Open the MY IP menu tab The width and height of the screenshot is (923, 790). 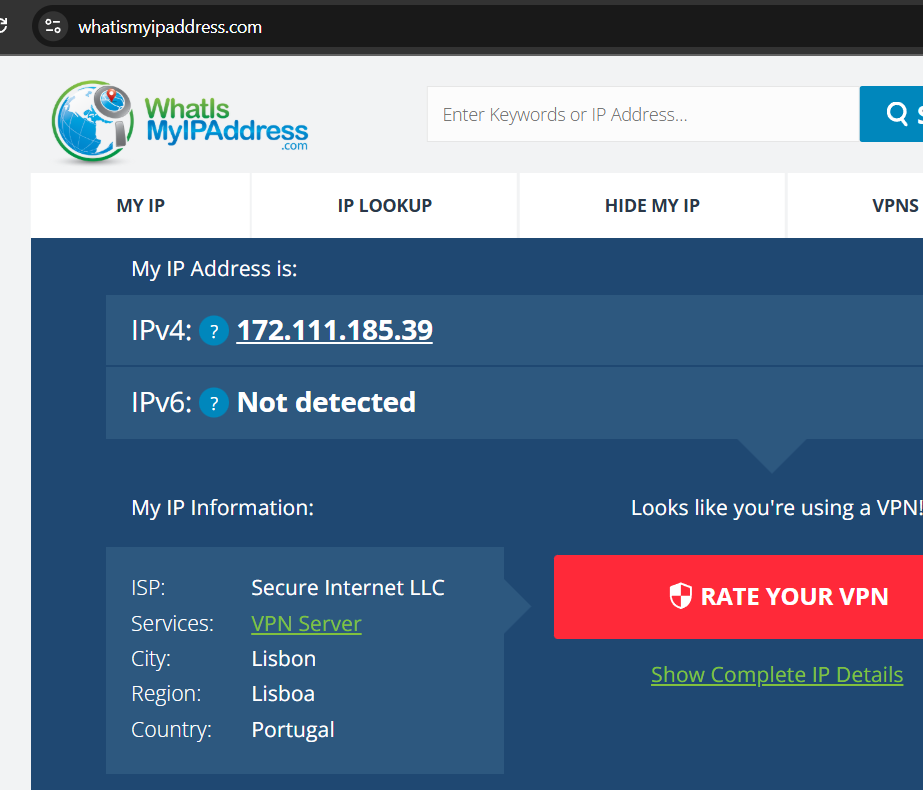click(141, 205)
